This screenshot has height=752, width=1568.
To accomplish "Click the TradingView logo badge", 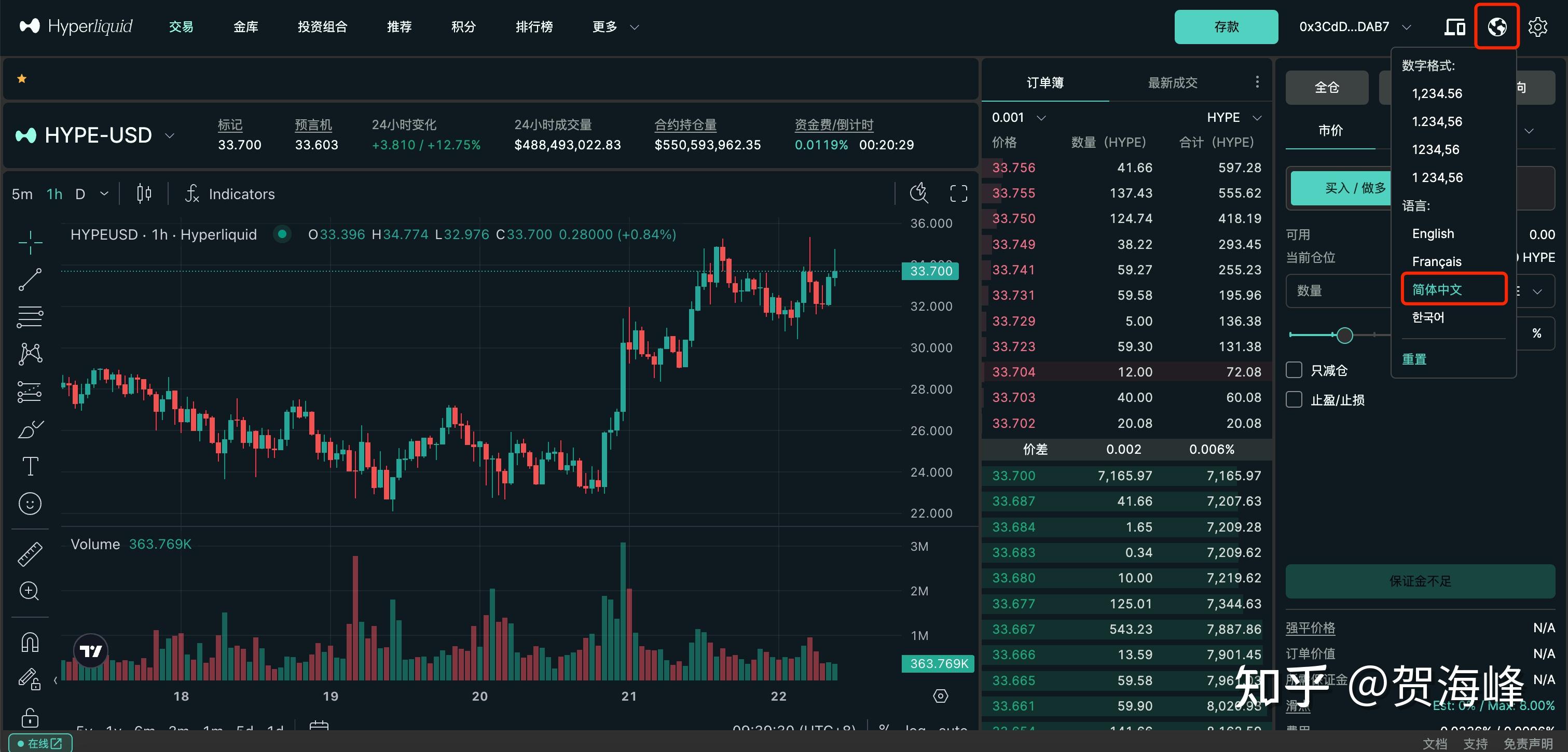I will [91, 651].
